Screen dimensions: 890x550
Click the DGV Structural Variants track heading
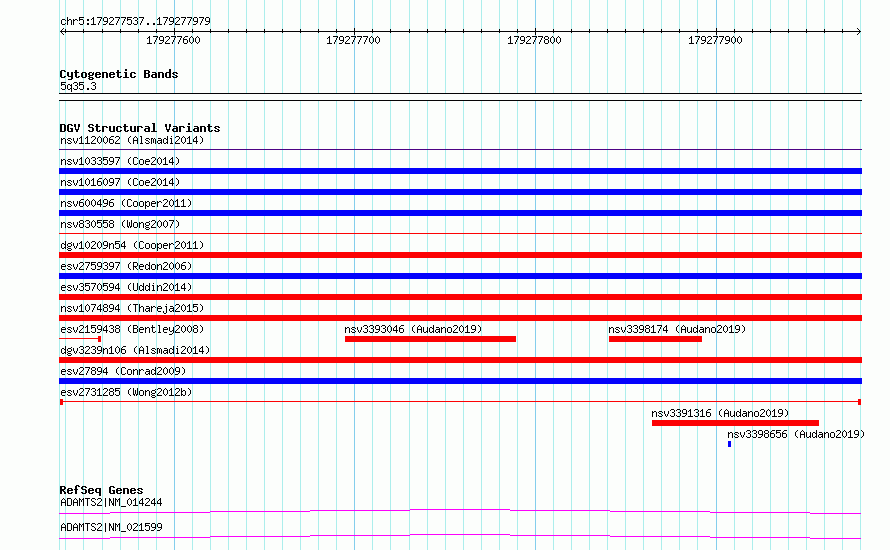click(140, 128)
